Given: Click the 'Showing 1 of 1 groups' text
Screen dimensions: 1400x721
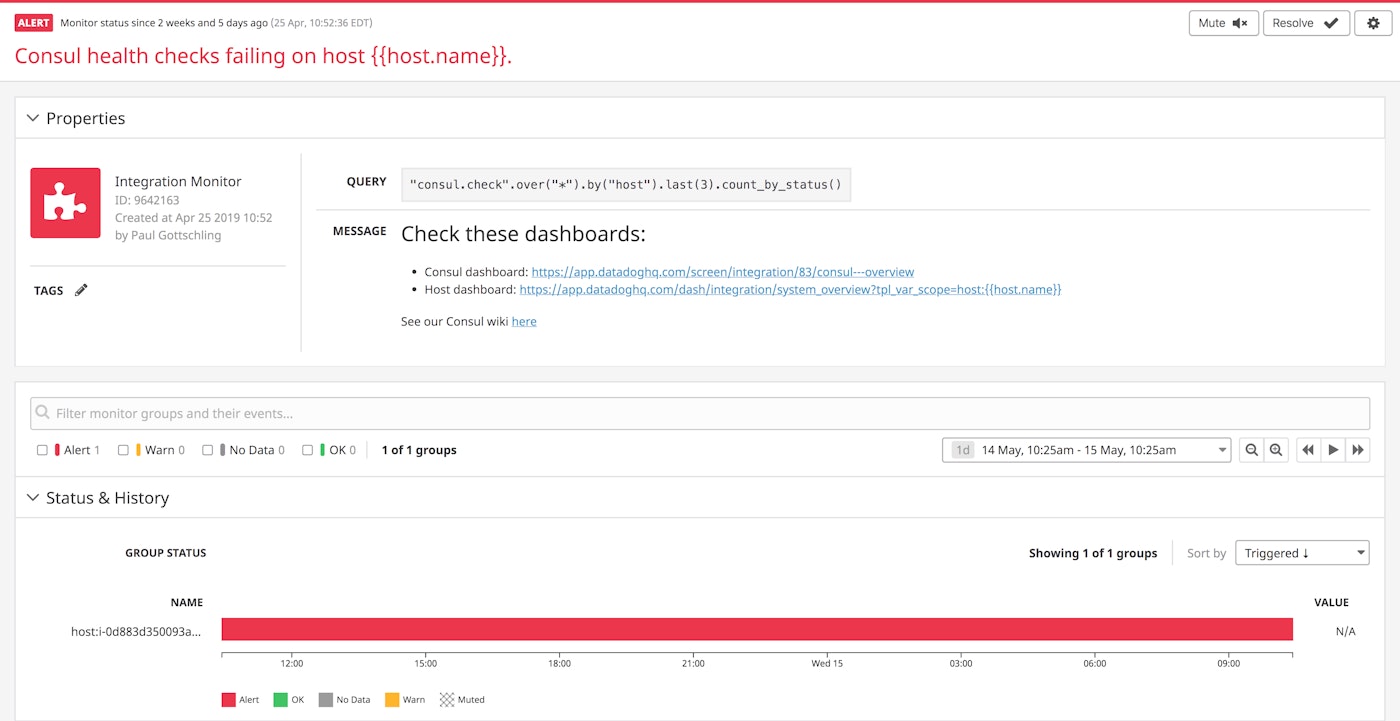Looking at the screenshot, I should click(x=1093, y=553).
